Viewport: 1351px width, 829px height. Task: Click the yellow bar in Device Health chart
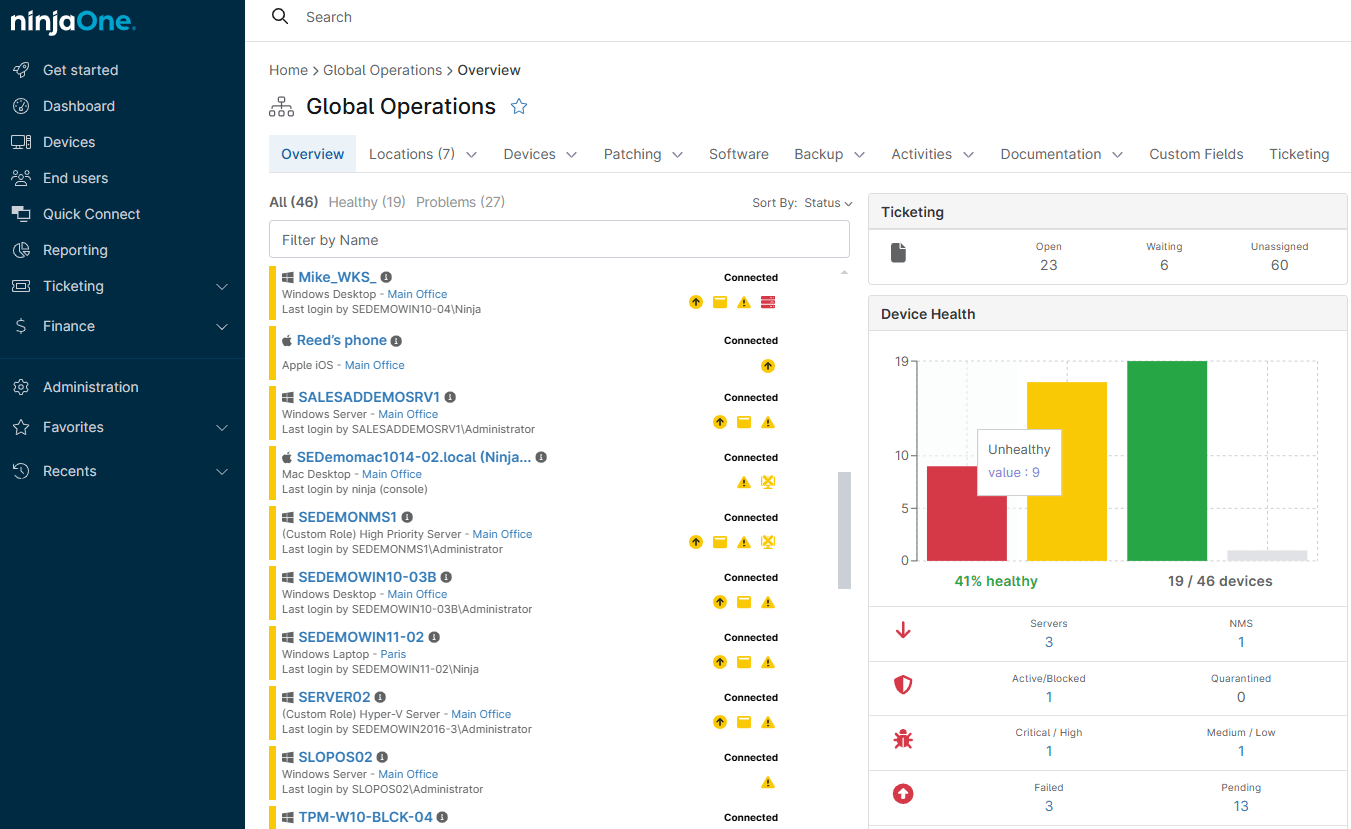click(x=1067, y=471)
